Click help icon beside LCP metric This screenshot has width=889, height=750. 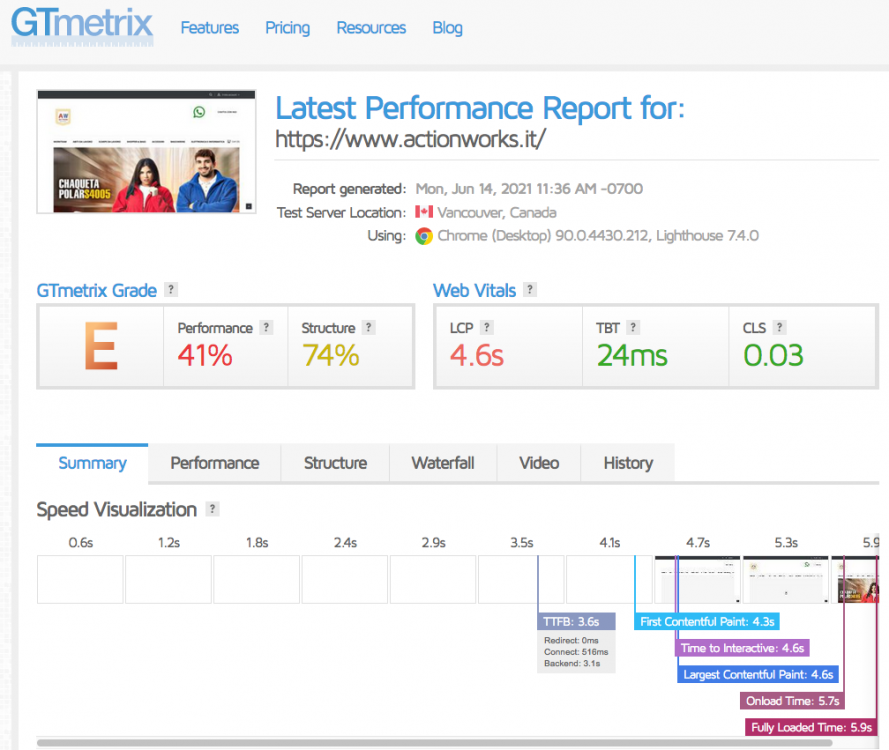pyautogui.click(x=487, y=327)
